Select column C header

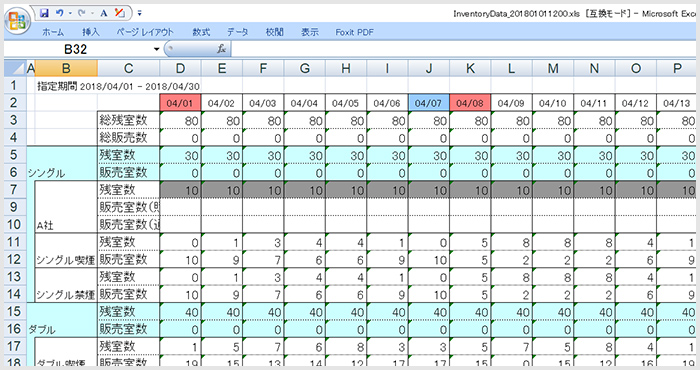[129, 68]
